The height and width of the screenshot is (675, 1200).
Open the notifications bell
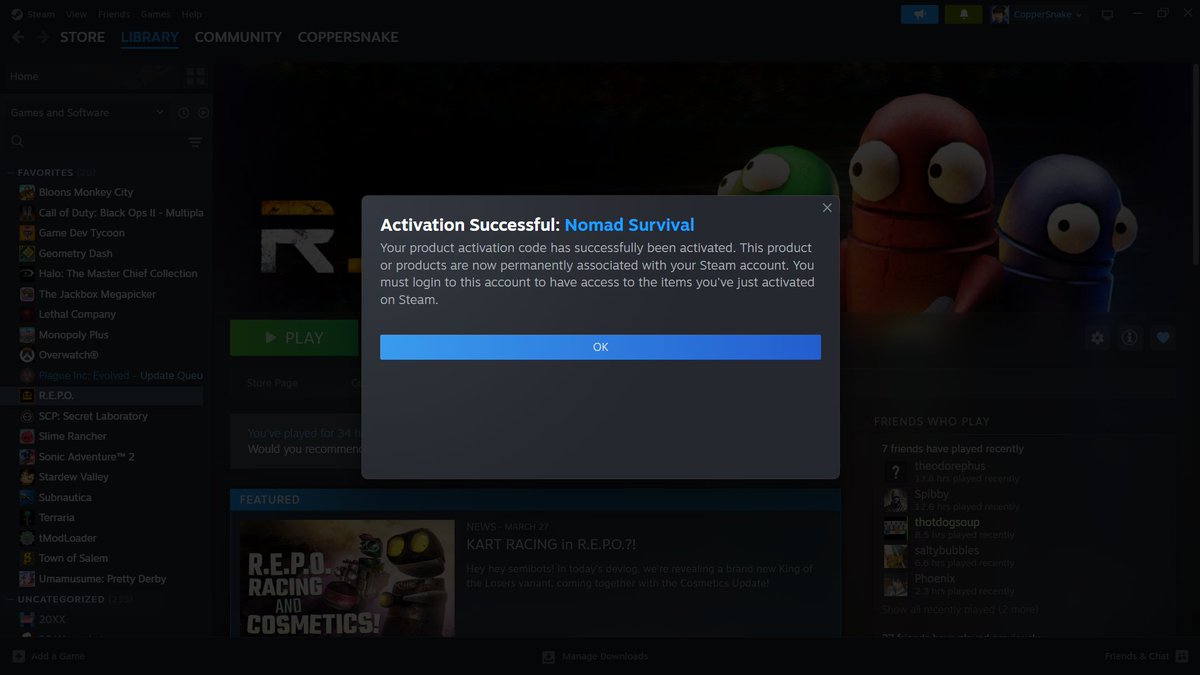964,14
